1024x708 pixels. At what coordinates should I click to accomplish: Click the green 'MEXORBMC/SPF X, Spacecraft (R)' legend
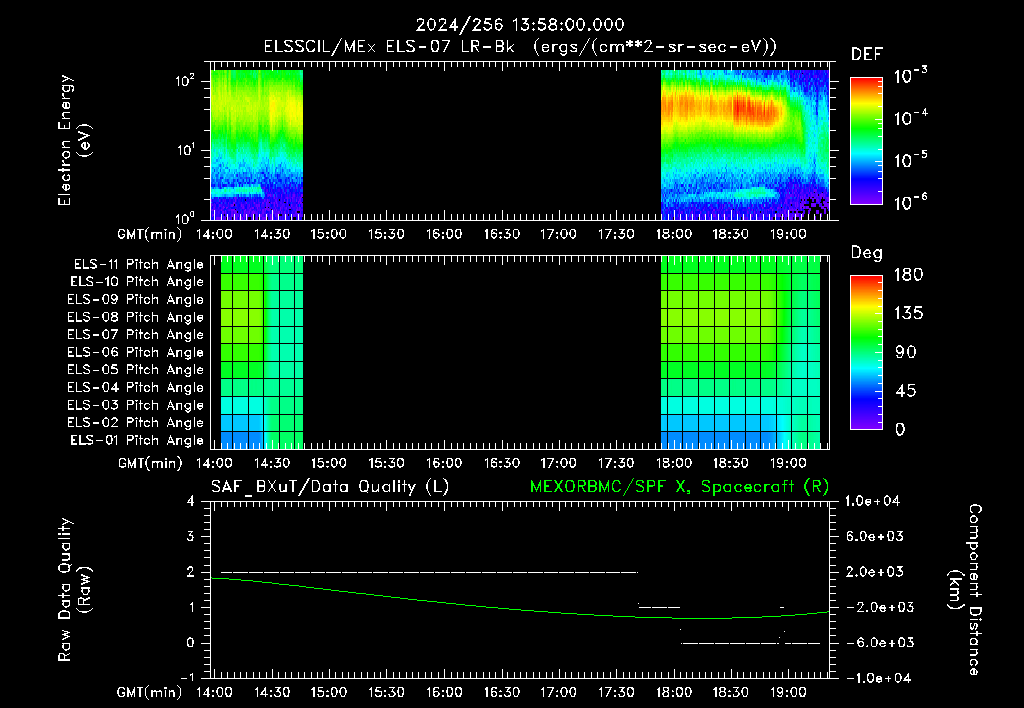tap(679, 487)
